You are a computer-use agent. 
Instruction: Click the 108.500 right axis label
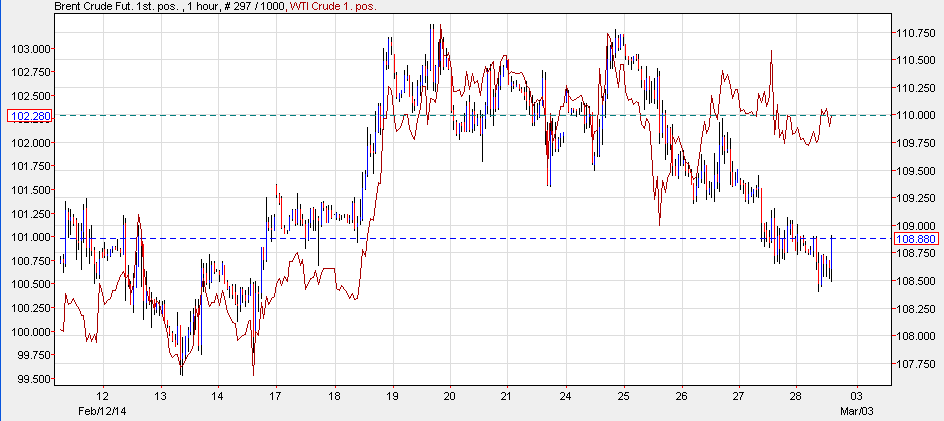coord(915,281)
